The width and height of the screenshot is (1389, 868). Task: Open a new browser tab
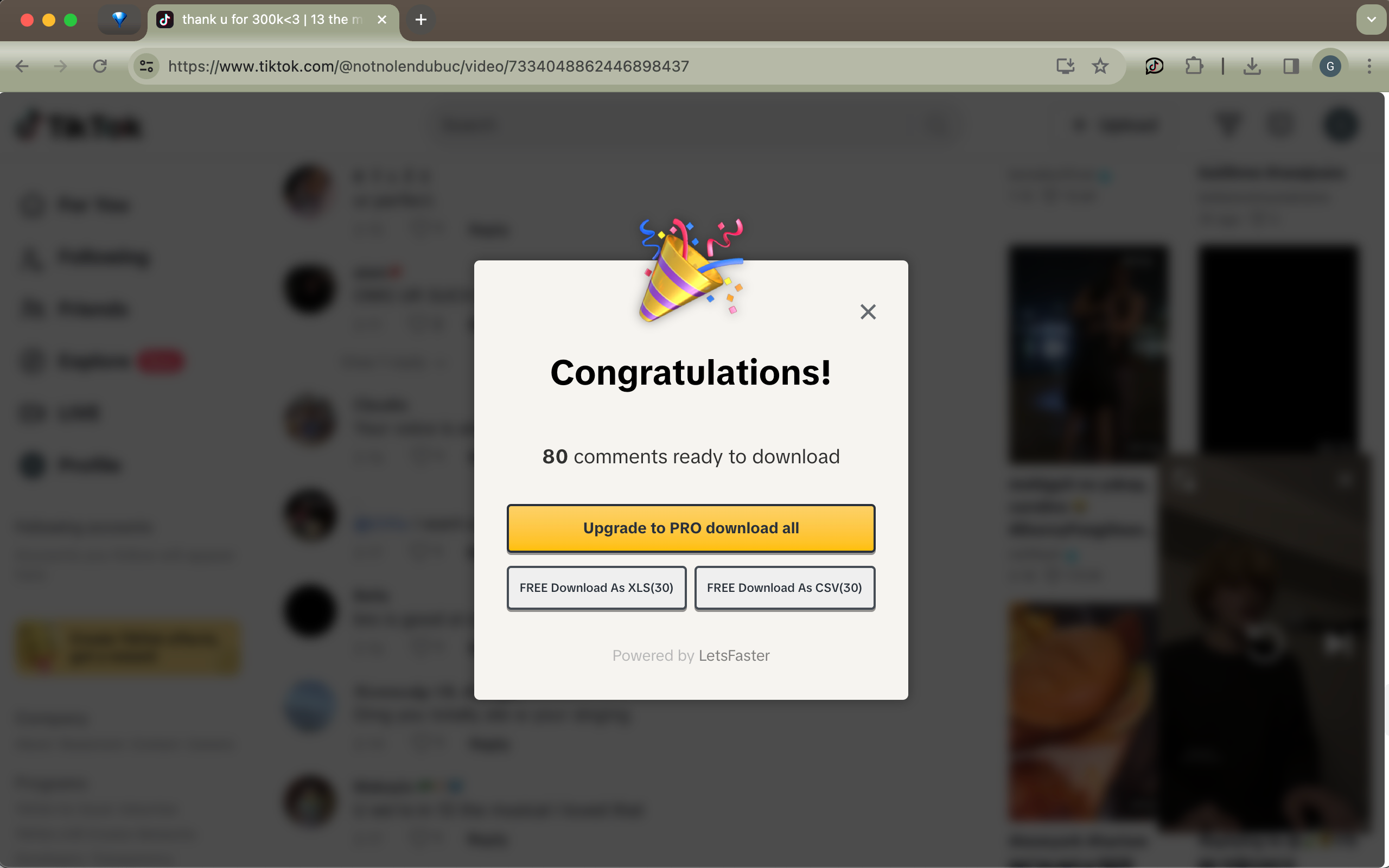(420, 20)
